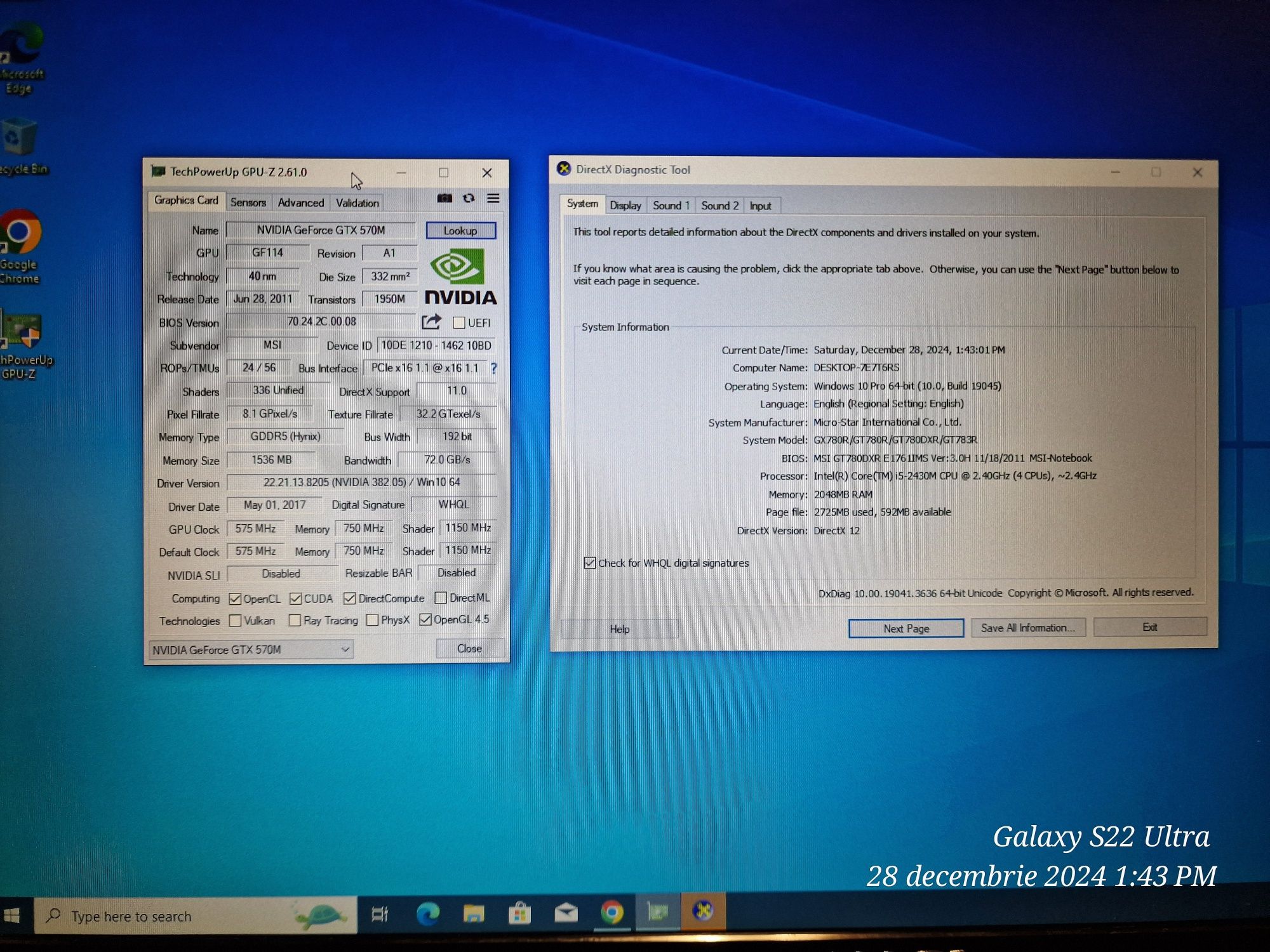Image resolution: width=1270 pixels, height=952 pixels.
Task: Switch to Chrome in the taskbar
Action: (612, 912)
